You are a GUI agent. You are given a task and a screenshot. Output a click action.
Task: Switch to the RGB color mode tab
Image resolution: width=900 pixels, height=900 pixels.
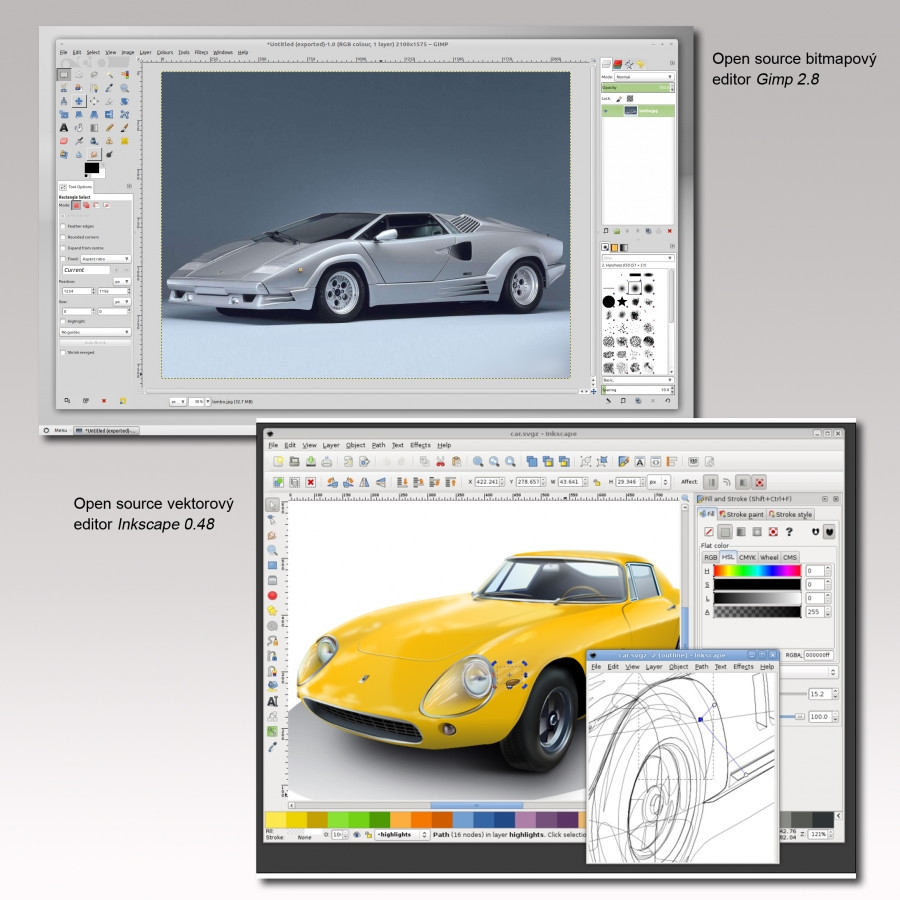tap(711, 557)
